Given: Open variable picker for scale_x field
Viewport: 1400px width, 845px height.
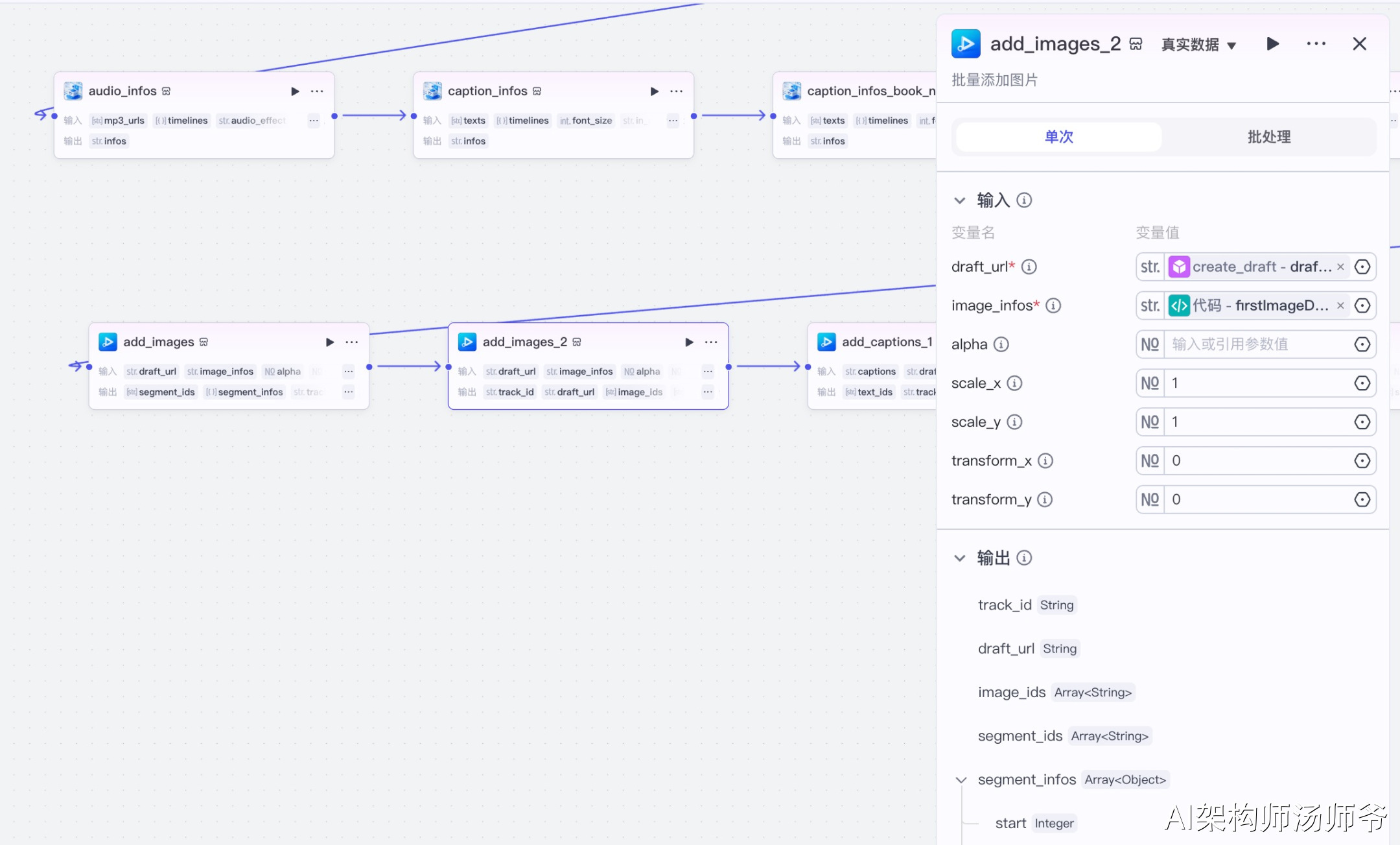Looking at the screenshot, I should tap(1362, 383).
